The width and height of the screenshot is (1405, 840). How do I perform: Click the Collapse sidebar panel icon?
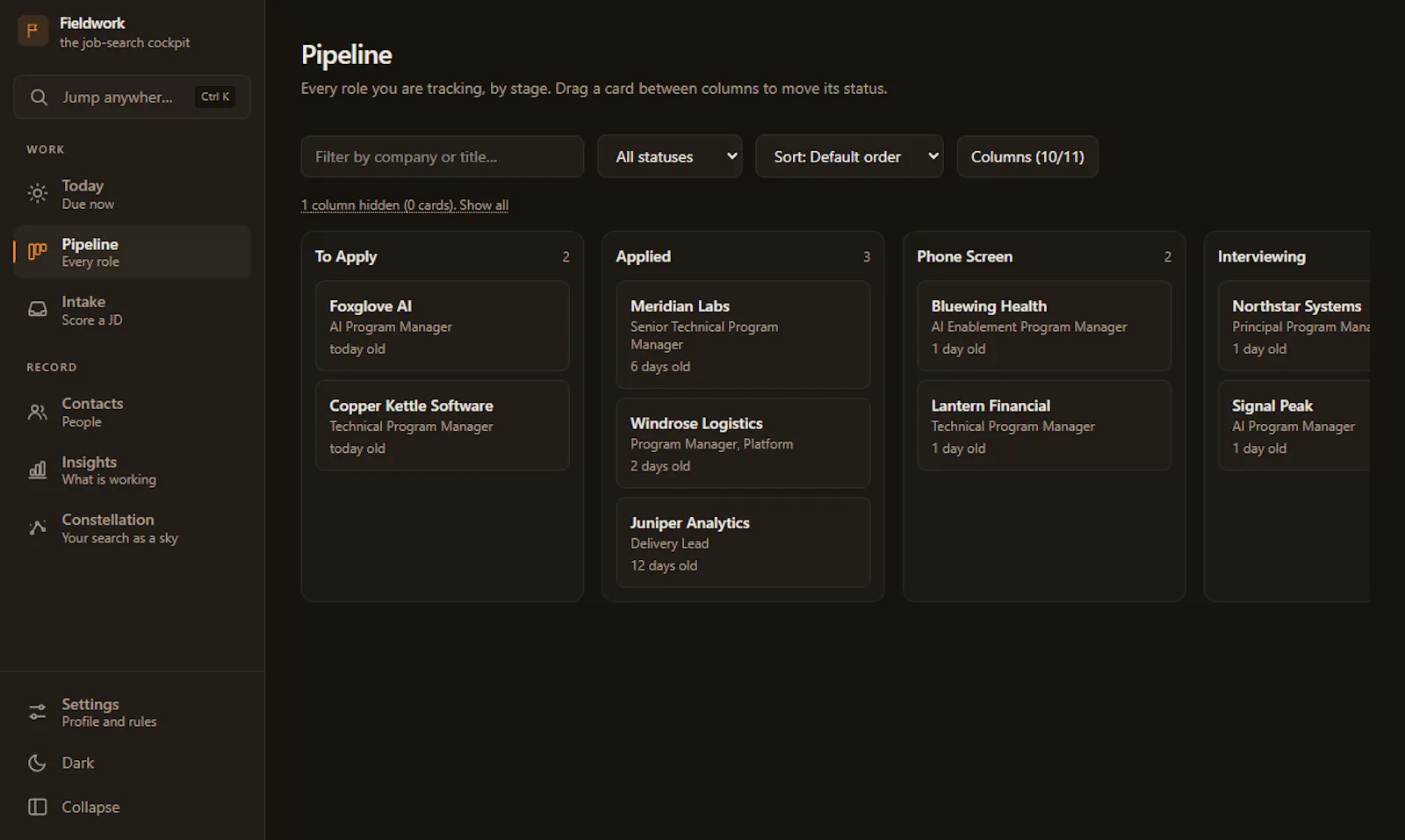point(37,807)
